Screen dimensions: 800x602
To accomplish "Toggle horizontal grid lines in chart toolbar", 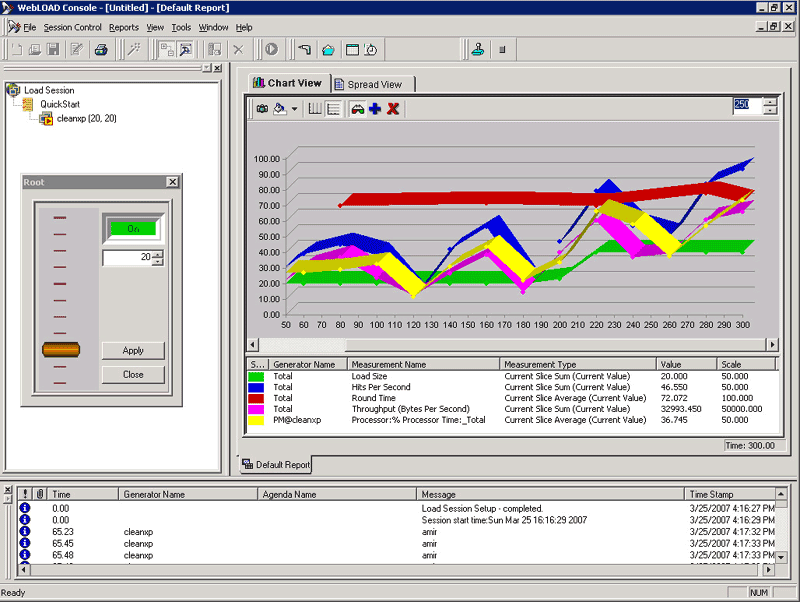I will (x=333, y=109).
